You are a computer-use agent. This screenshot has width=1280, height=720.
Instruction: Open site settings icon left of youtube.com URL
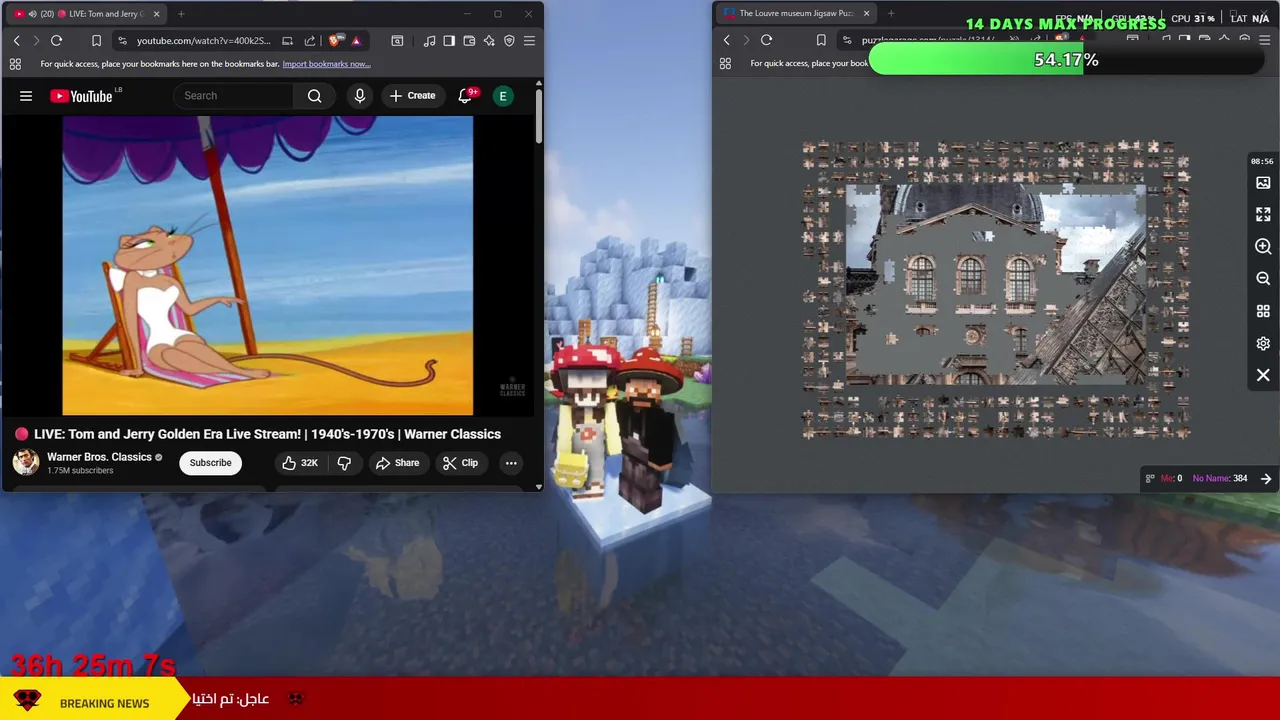coord(122,40)
